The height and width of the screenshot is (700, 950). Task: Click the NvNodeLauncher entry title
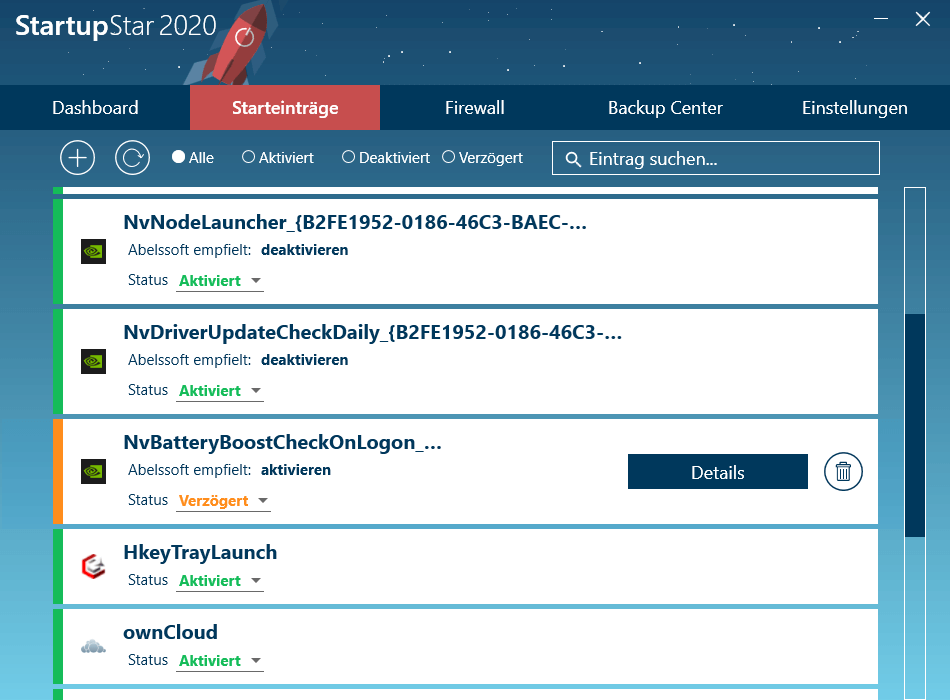[x=355, y=222]
